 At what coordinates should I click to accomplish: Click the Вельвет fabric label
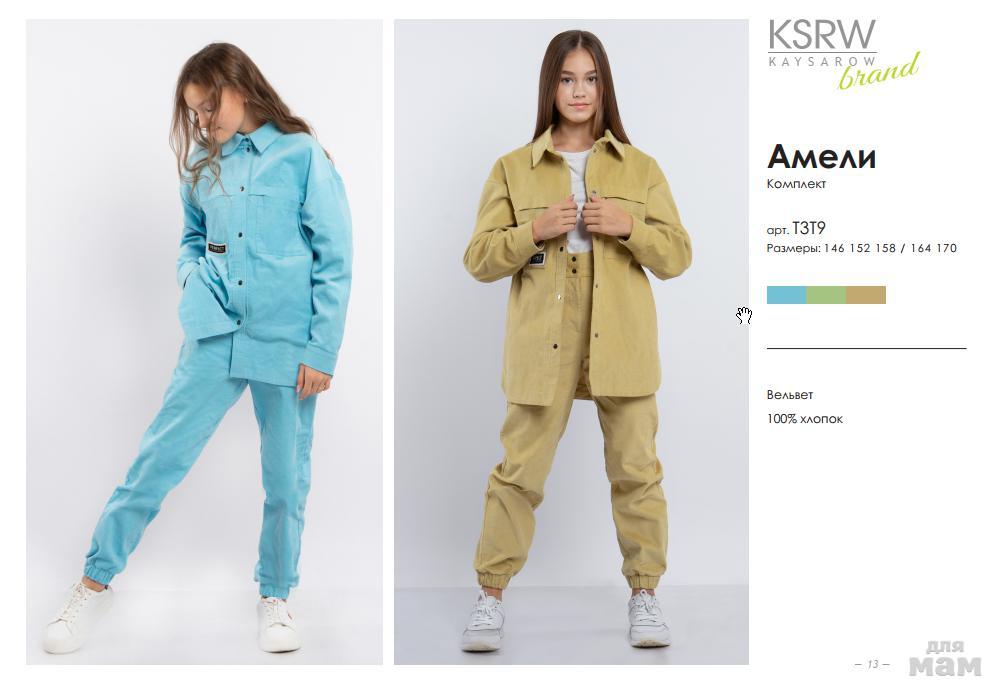[790, 395]
